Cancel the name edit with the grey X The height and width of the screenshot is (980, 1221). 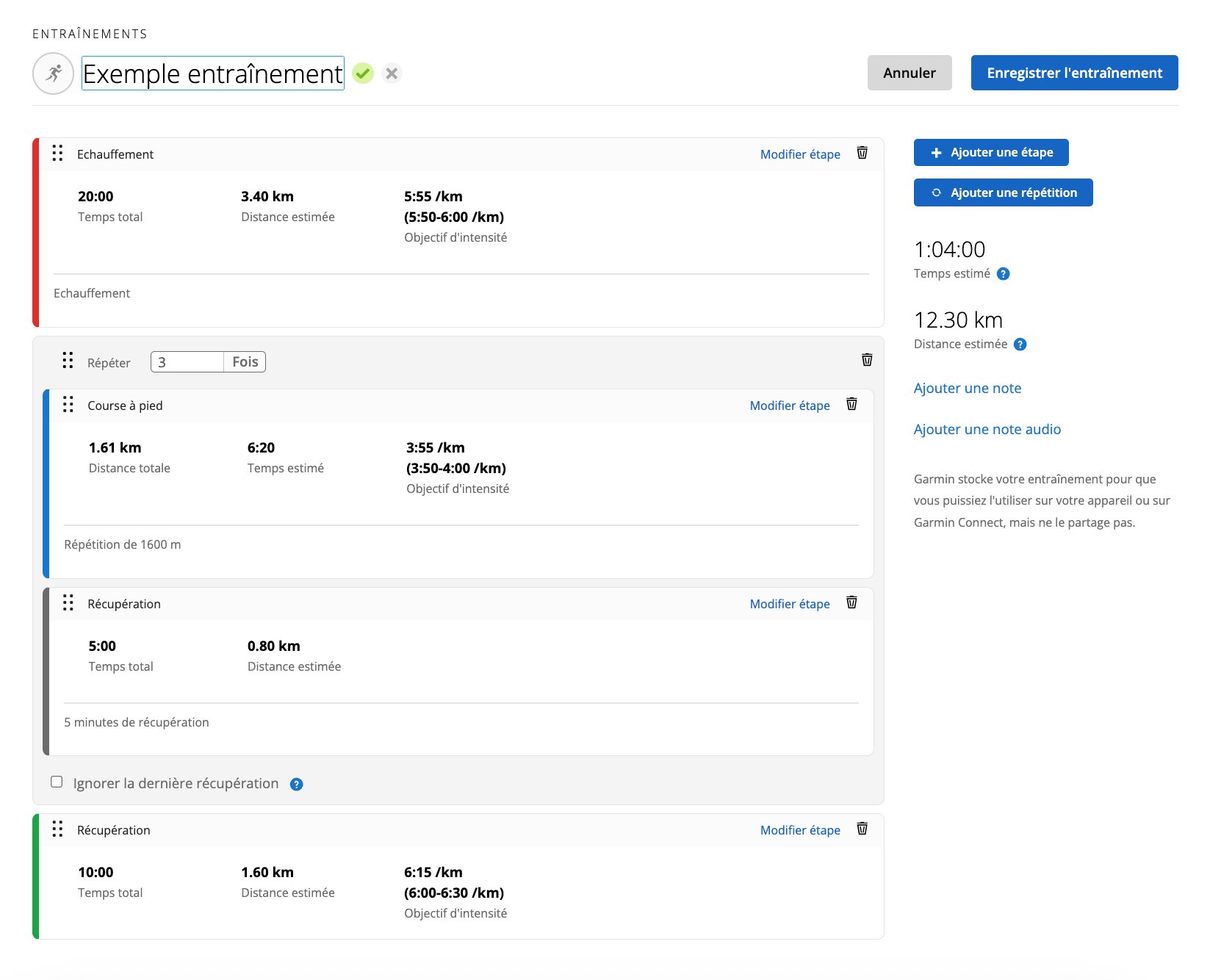(392, 73)
